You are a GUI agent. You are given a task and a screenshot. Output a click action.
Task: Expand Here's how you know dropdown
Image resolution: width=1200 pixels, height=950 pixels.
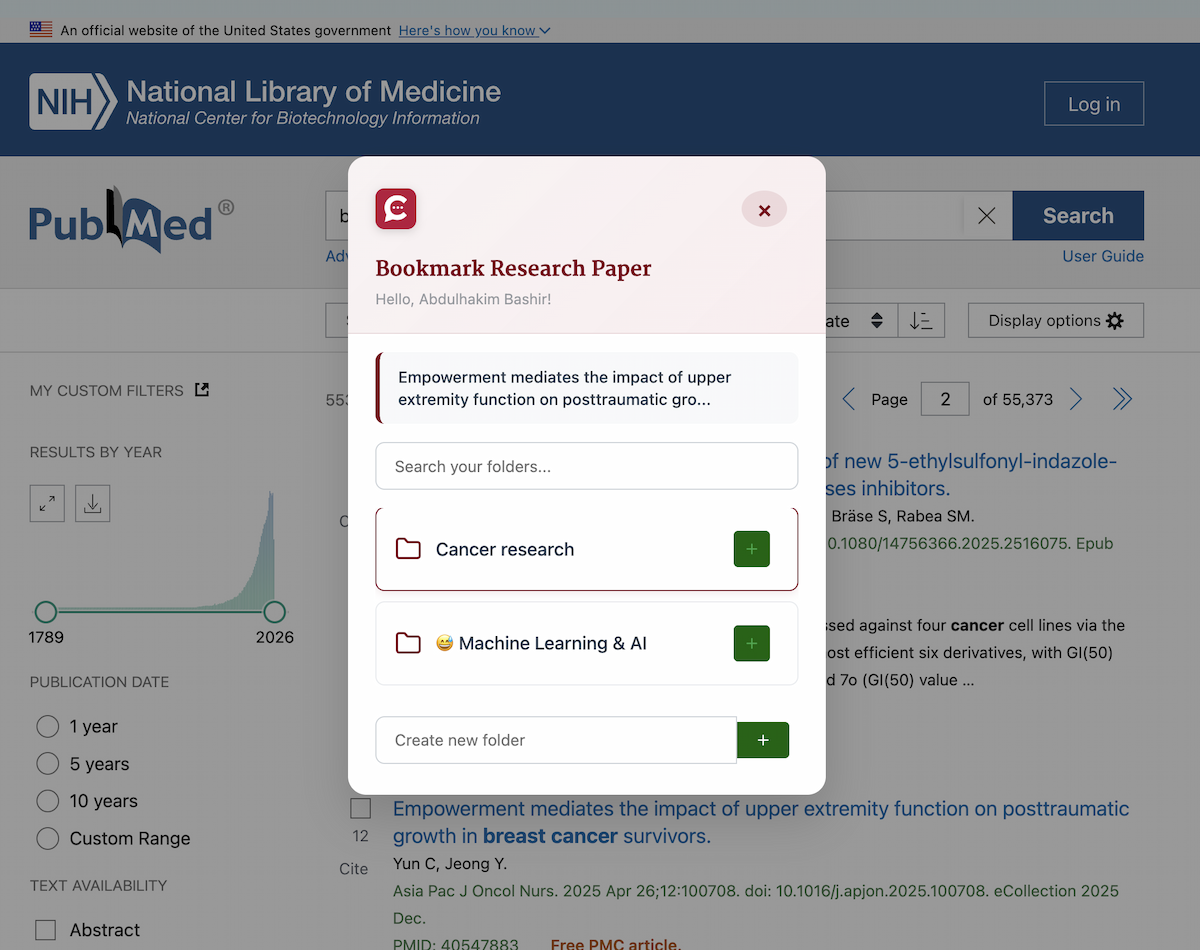474,30
